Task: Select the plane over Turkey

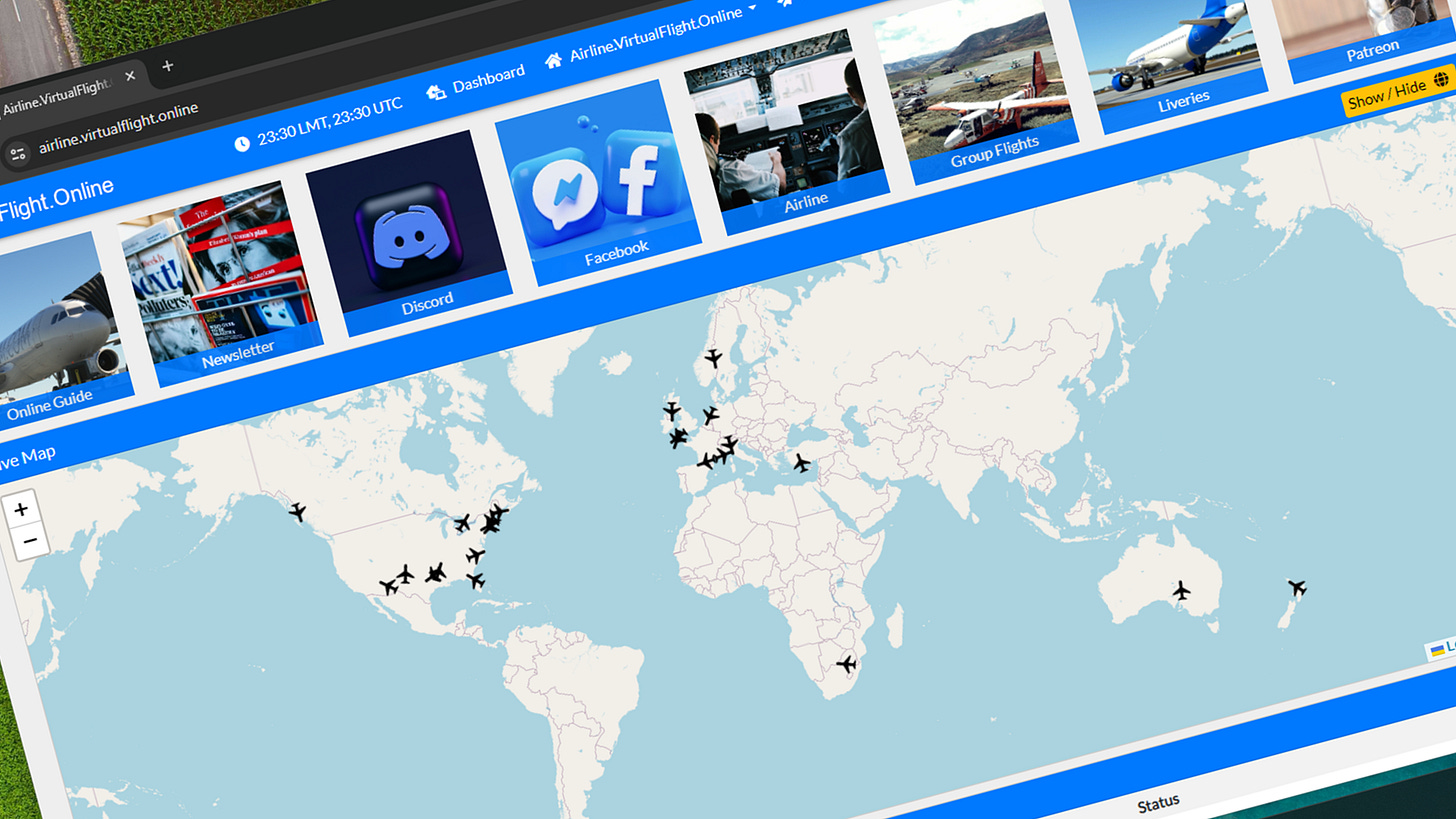Action: [801, 462]
